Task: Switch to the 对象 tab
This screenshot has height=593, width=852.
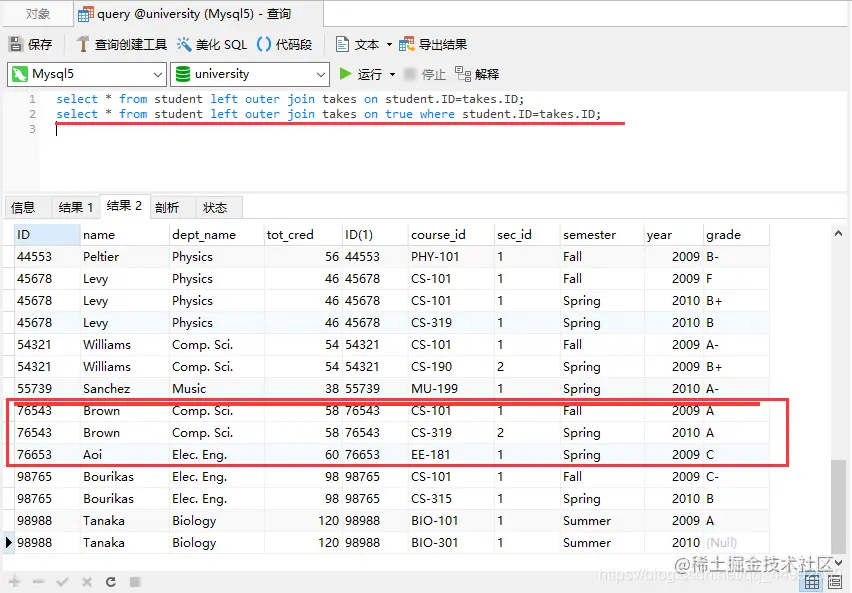Action: [x=37, y=14]
